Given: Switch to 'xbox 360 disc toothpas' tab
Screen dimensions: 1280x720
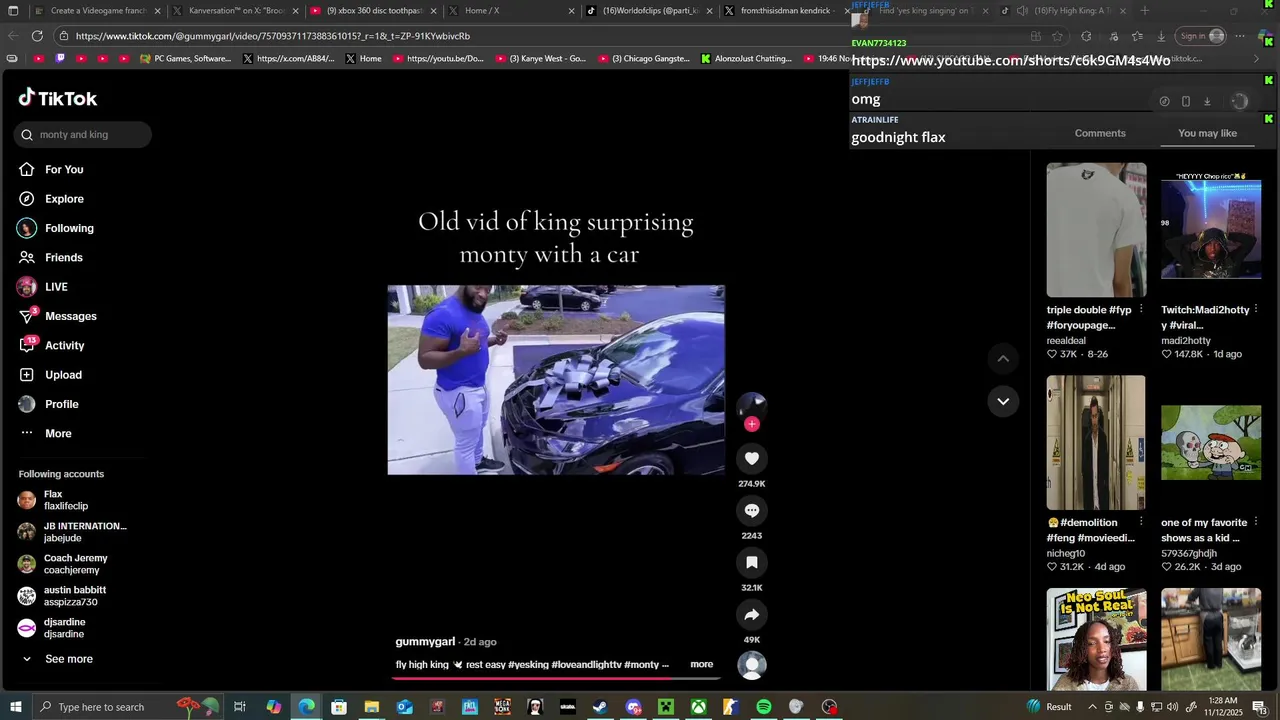Looking at the screenshot, I should click(x=375, y=11).
